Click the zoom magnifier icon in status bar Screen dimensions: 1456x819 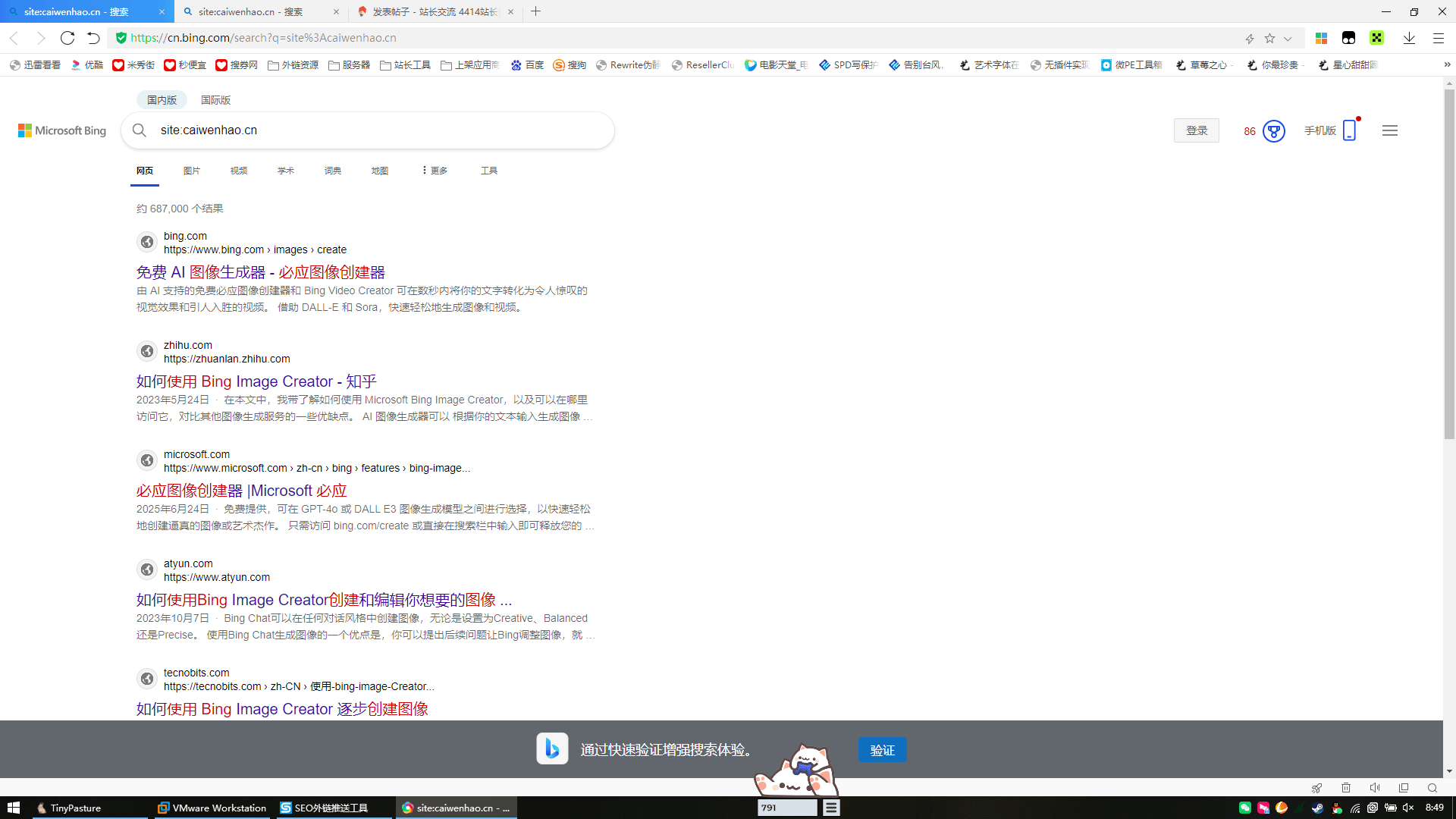[1432, 788]
